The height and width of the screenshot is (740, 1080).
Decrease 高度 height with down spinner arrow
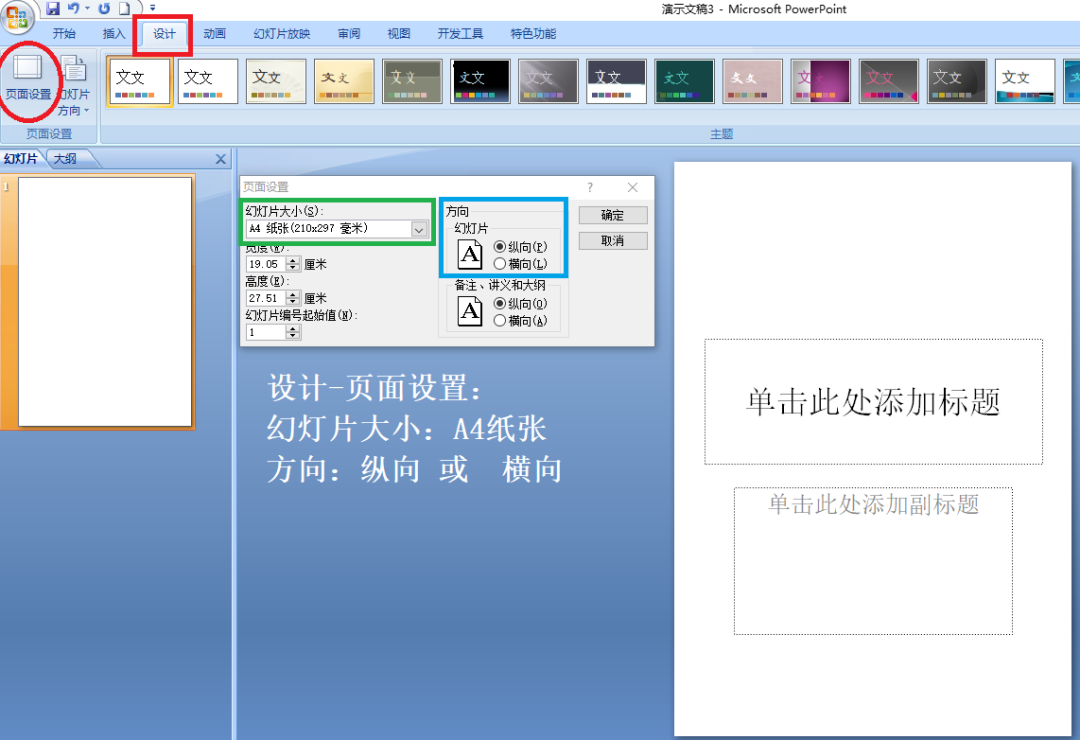293,301
